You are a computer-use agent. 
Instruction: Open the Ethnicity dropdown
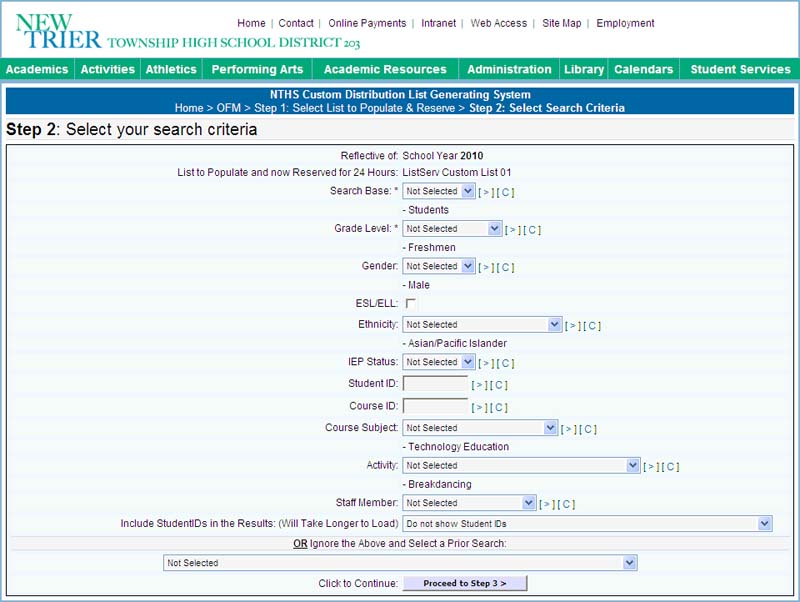click(482, 324)
